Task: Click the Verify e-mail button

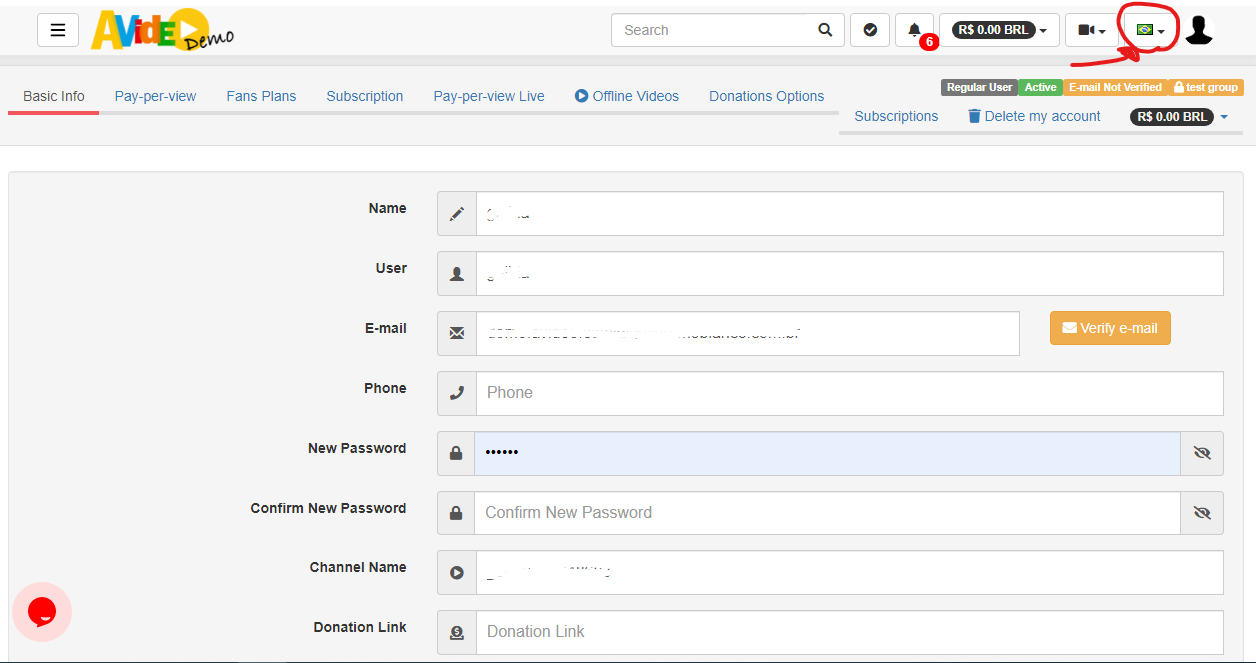Action: click(x=1110, y=327)
